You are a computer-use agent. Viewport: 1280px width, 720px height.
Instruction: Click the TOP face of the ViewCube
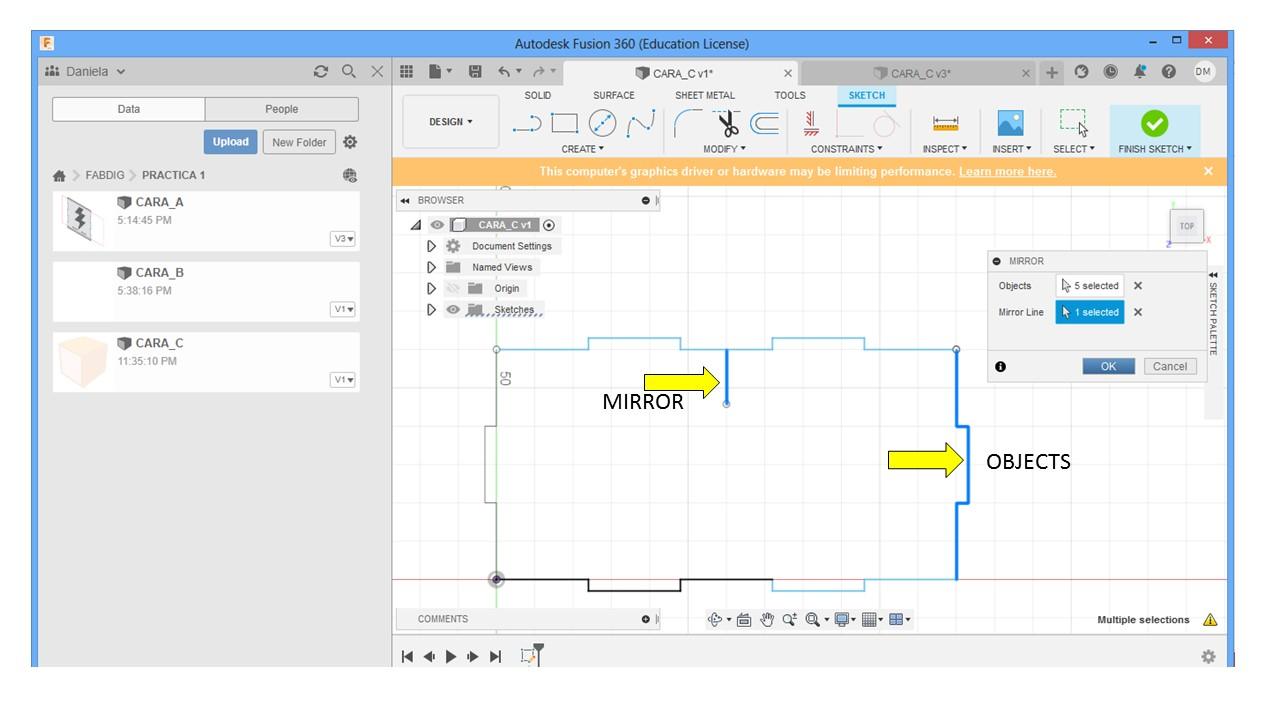(1187, 226)
